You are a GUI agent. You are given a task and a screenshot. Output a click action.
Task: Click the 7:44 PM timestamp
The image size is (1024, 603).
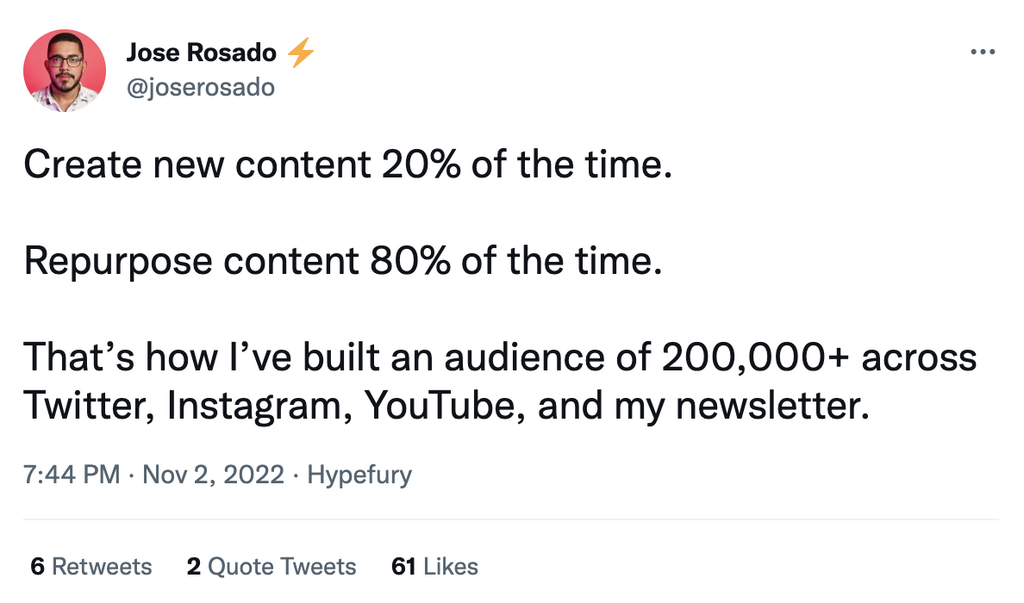click(71, 474)
